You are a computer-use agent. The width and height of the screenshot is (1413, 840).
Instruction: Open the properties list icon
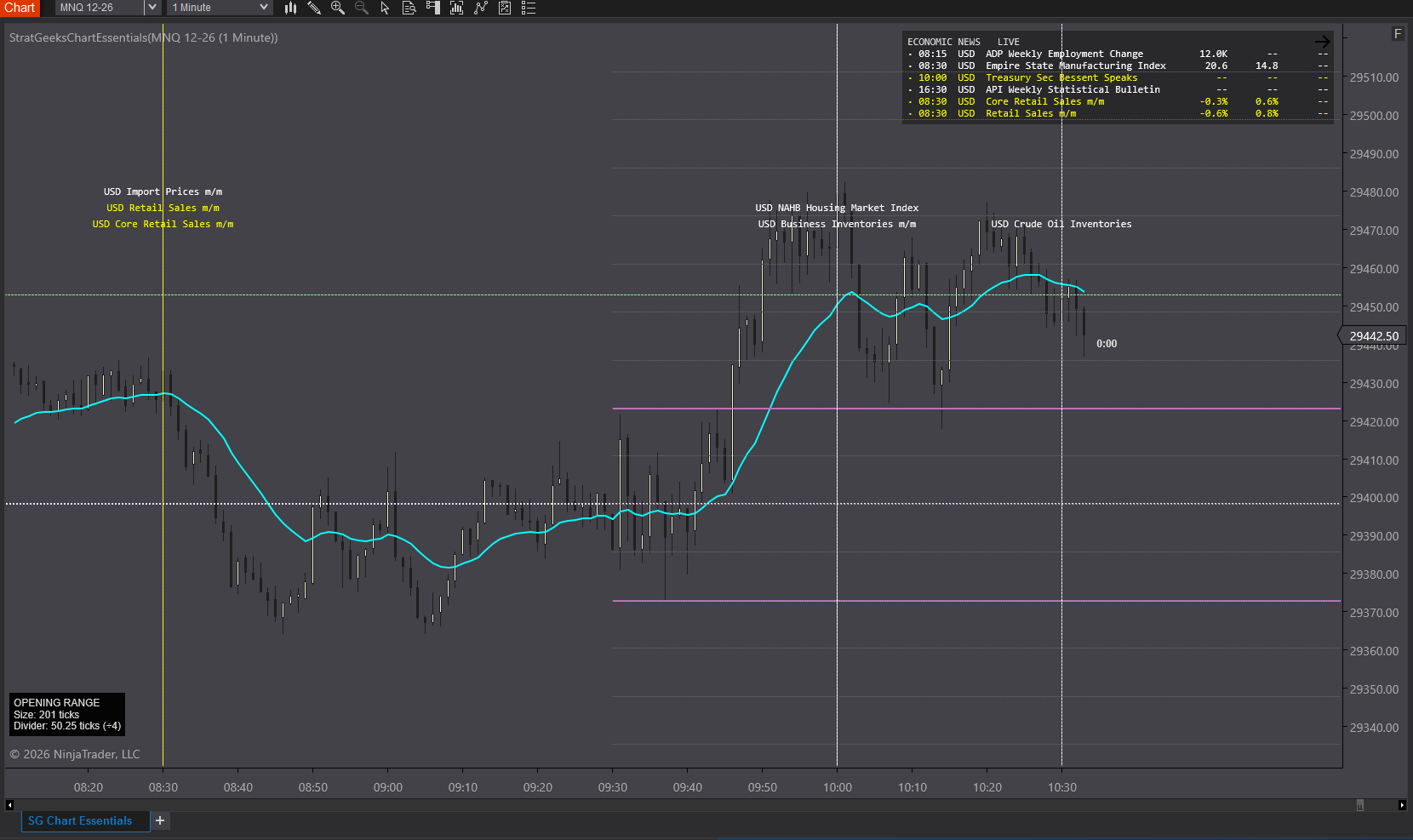(x=528, y=8)
